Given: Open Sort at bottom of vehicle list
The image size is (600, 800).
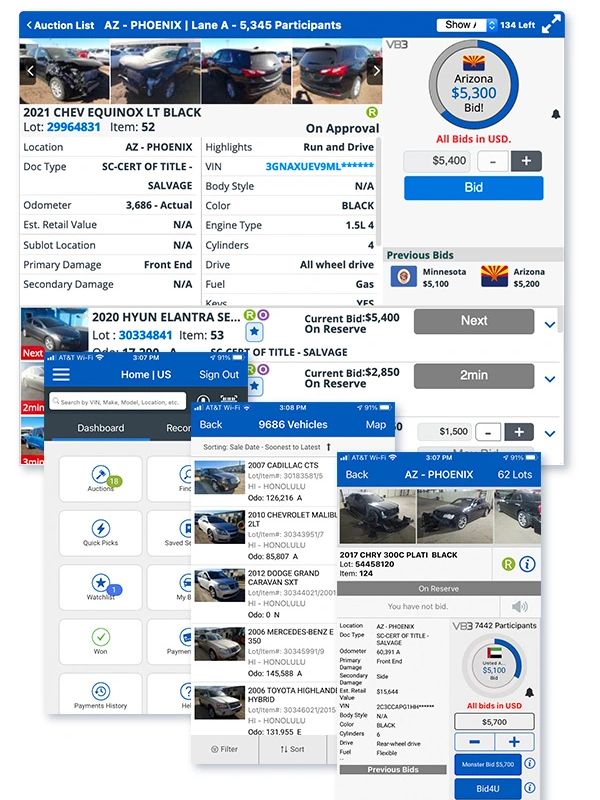Looking at the screenshot, I should point(292,749).
